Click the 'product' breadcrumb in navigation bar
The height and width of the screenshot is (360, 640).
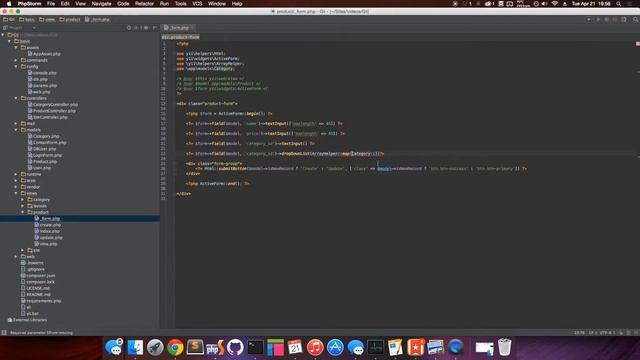69,19
